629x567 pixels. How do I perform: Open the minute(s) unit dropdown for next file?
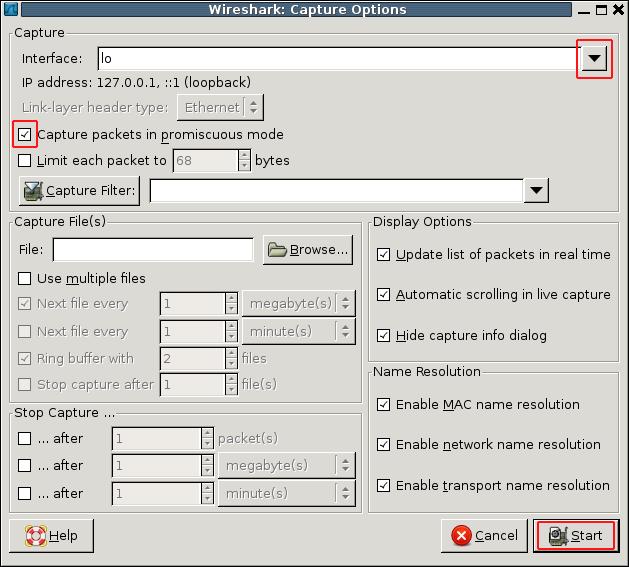tap(299, 331)
